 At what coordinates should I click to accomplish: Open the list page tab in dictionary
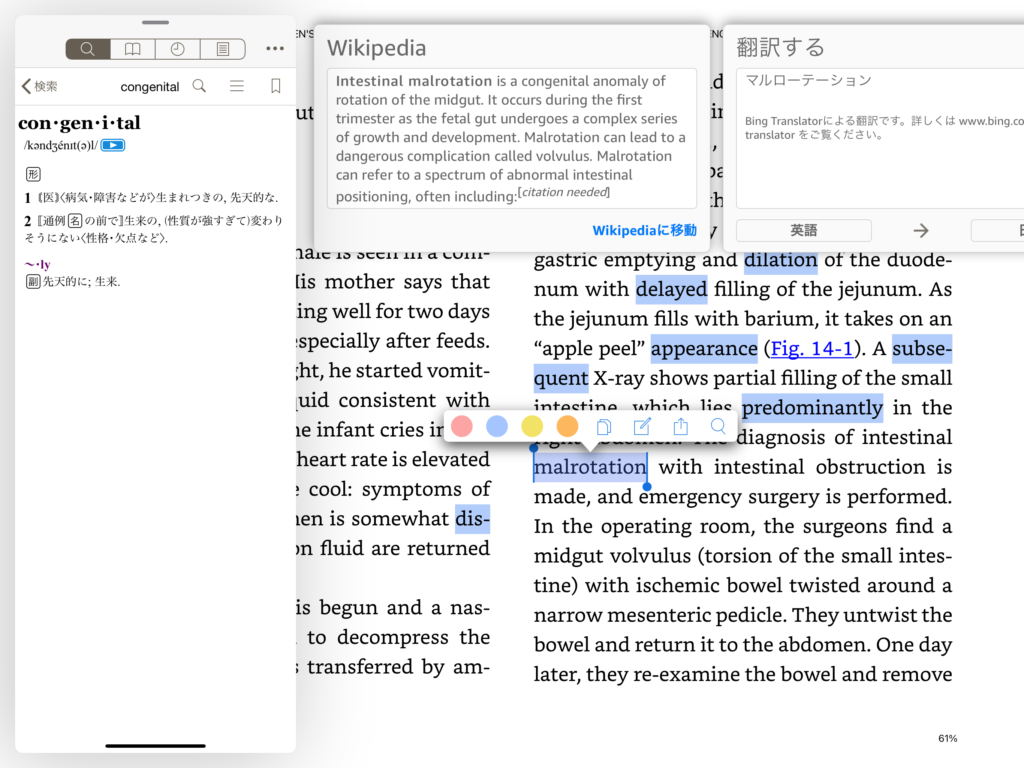tap(223, 49)
